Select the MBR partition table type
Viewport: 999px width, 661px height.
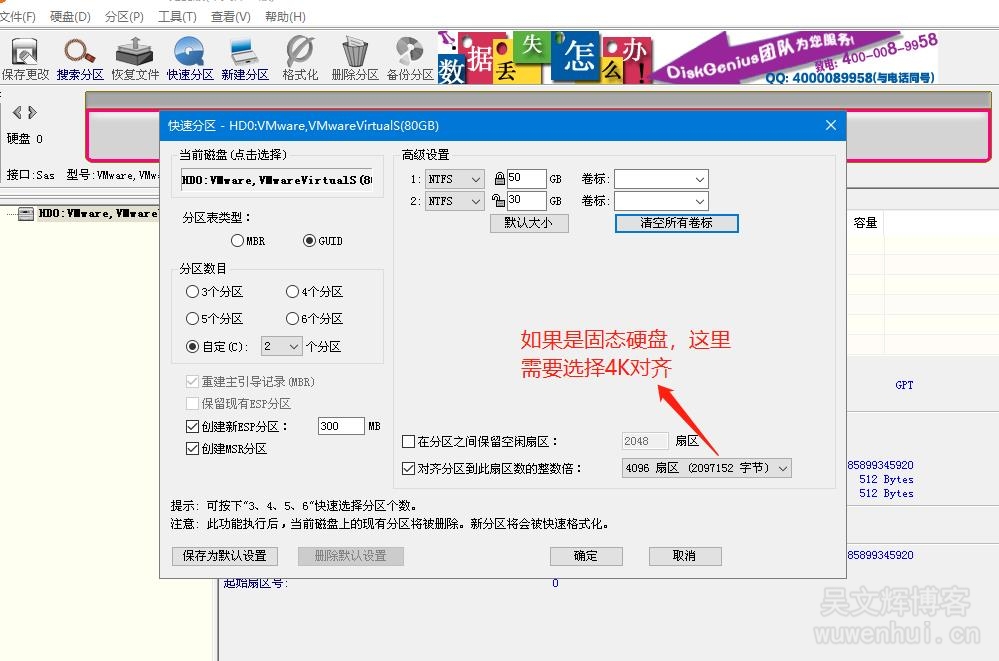(x=237, y=241)
